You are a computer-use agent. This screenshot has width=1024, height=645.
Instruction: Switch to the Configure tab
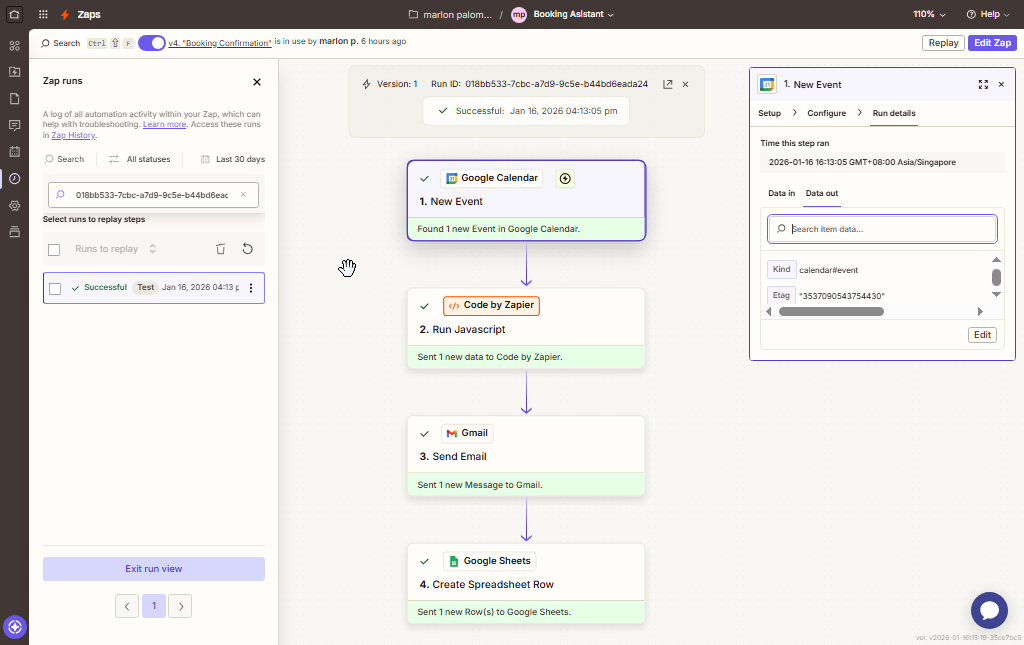click(827, 113)
